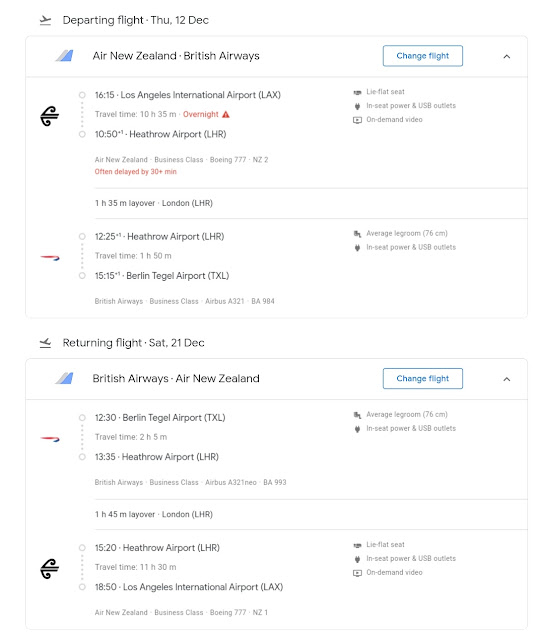Change the departing flight
Screen dimensions: 536x640
(423, 56)
